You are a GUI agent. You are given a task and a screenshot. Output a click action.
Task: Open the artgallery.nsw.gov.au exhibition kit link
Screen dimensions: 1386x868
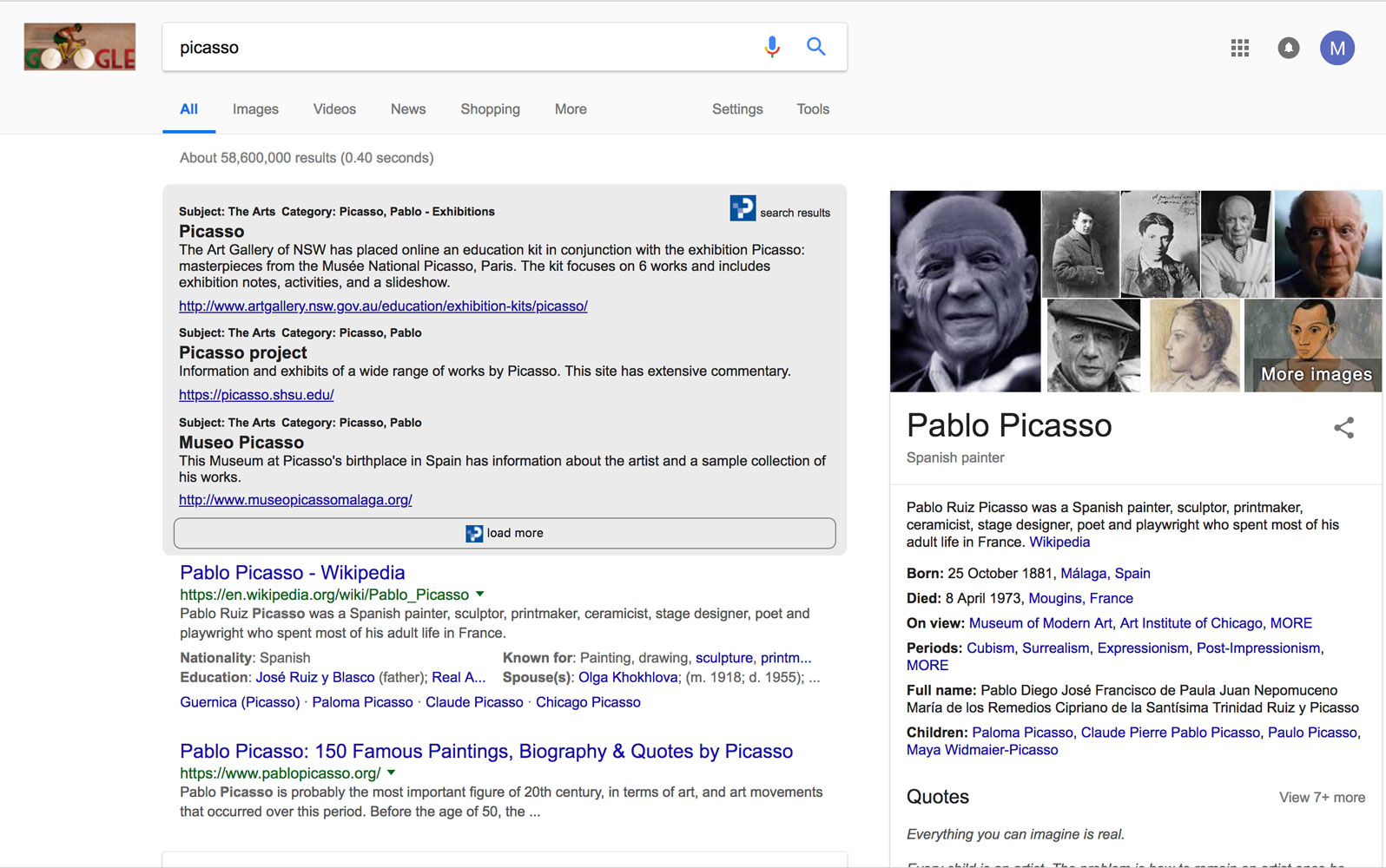(x=383, y=306)
